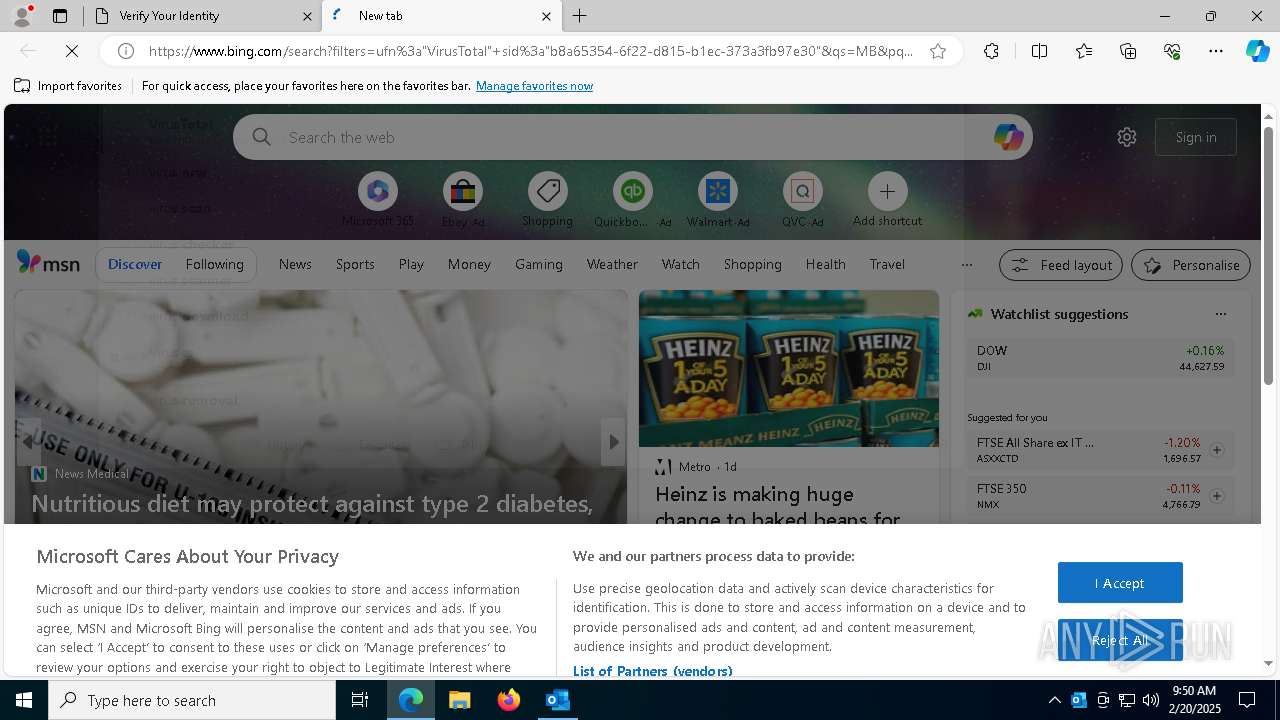Image resolution: width=1280 pixels, height=720 pixels.
Task: Open the Shopping section in msn nav
Action: pos(752,264)
